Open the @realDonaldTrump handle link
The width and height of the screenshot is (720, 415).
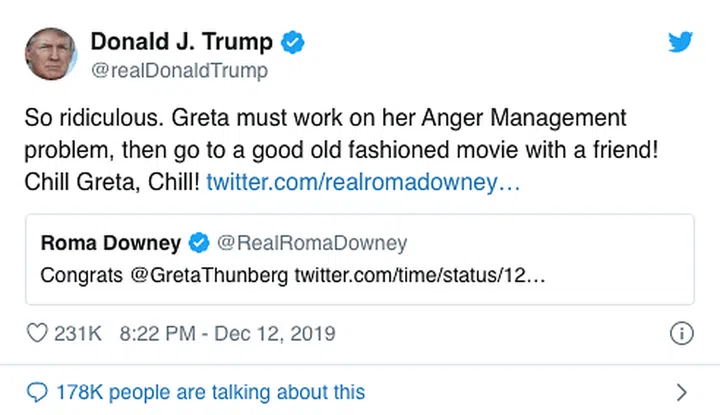click(180, 71)
